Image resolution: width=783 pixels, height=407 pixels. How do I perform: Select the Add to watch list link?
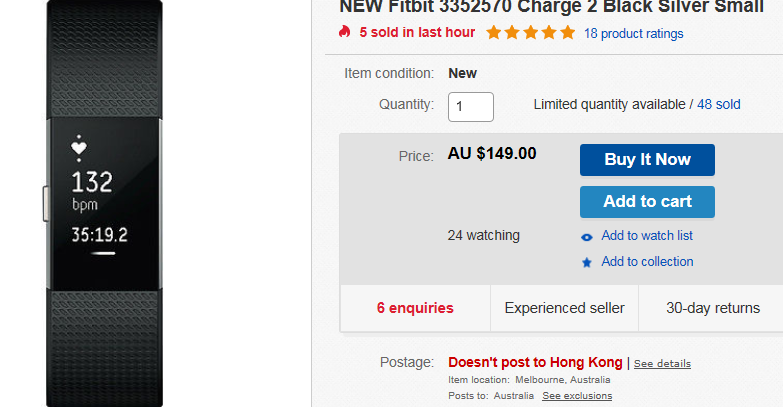pos(647,235)
